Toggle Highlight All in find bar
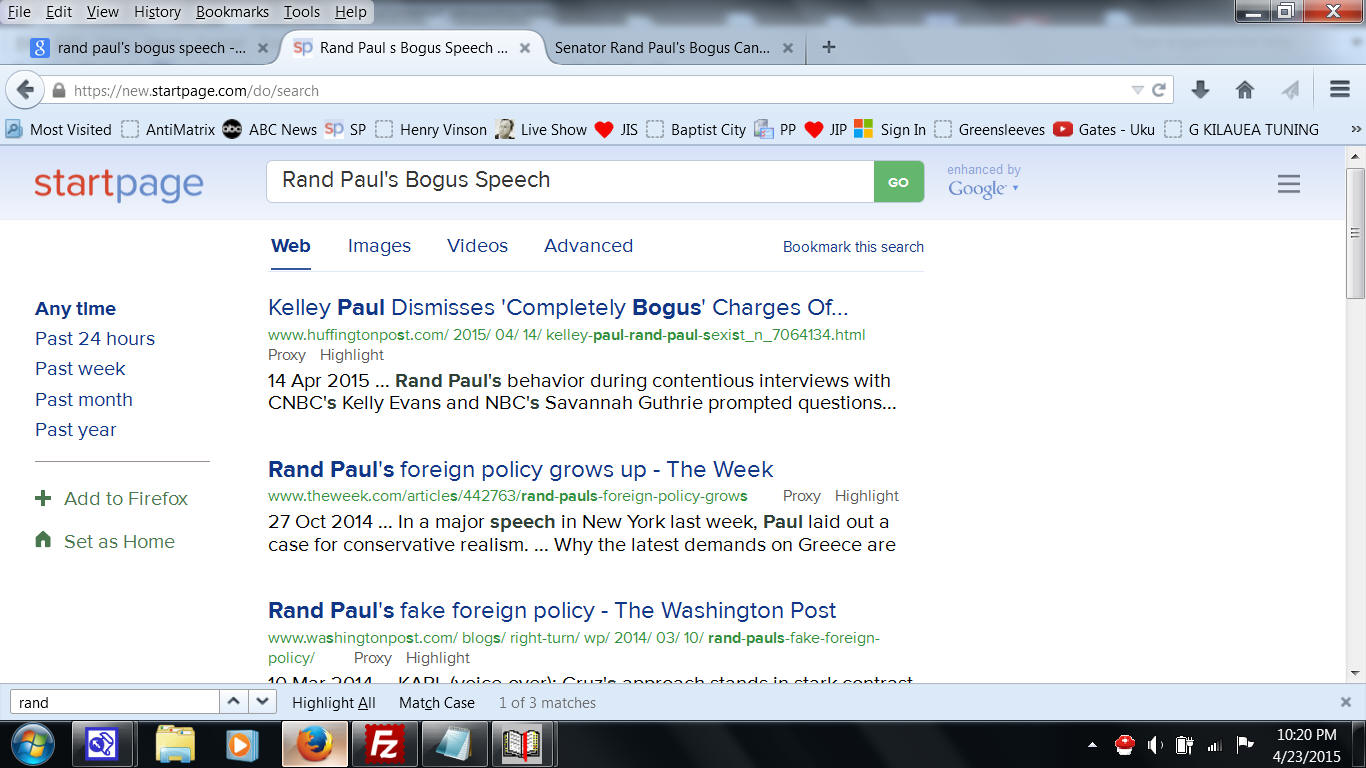 (334, 703)
